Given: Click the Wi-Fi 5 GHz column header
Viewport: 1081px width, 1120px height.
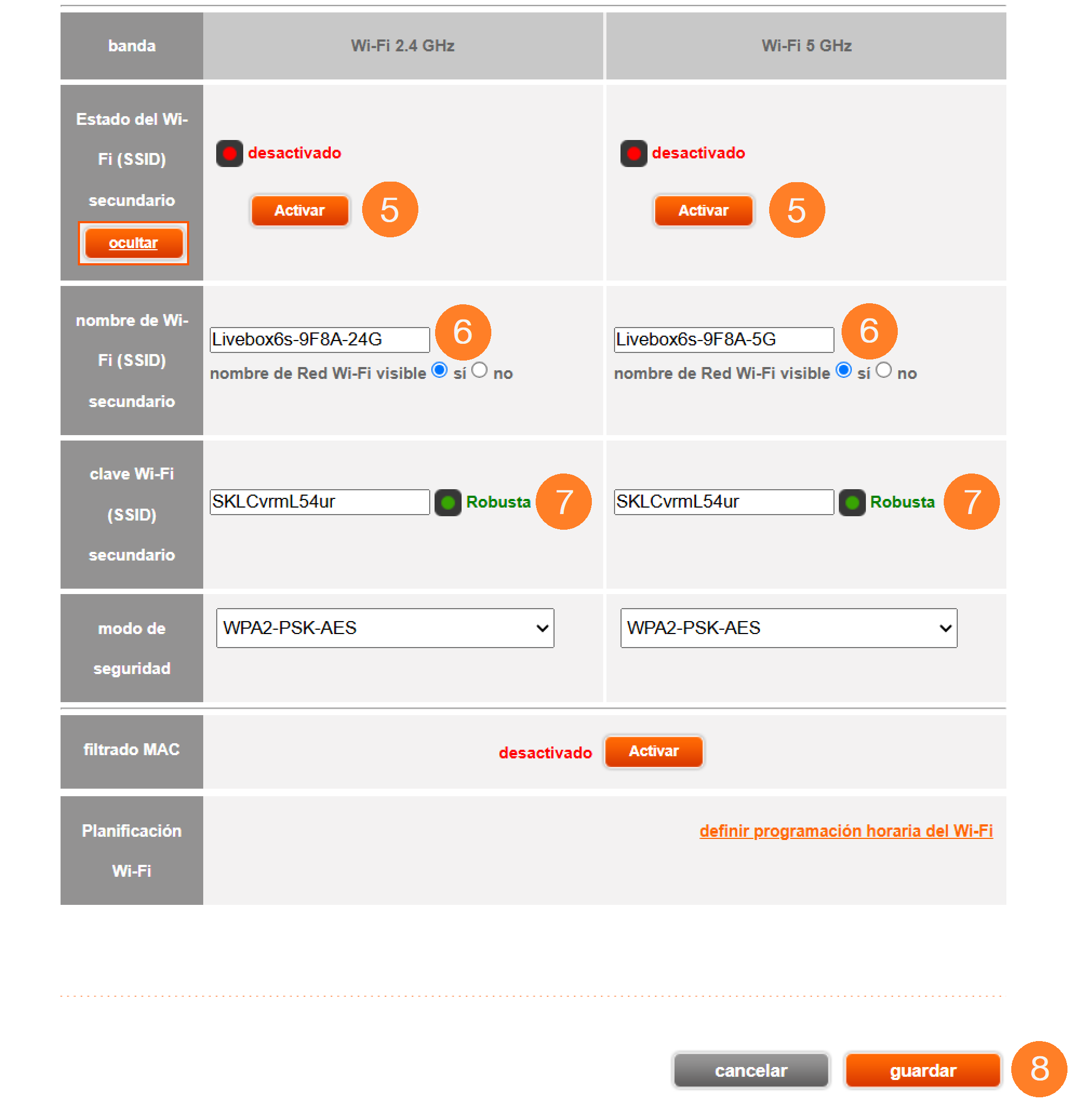Looking at the screenshot, I should pos(805,46).
